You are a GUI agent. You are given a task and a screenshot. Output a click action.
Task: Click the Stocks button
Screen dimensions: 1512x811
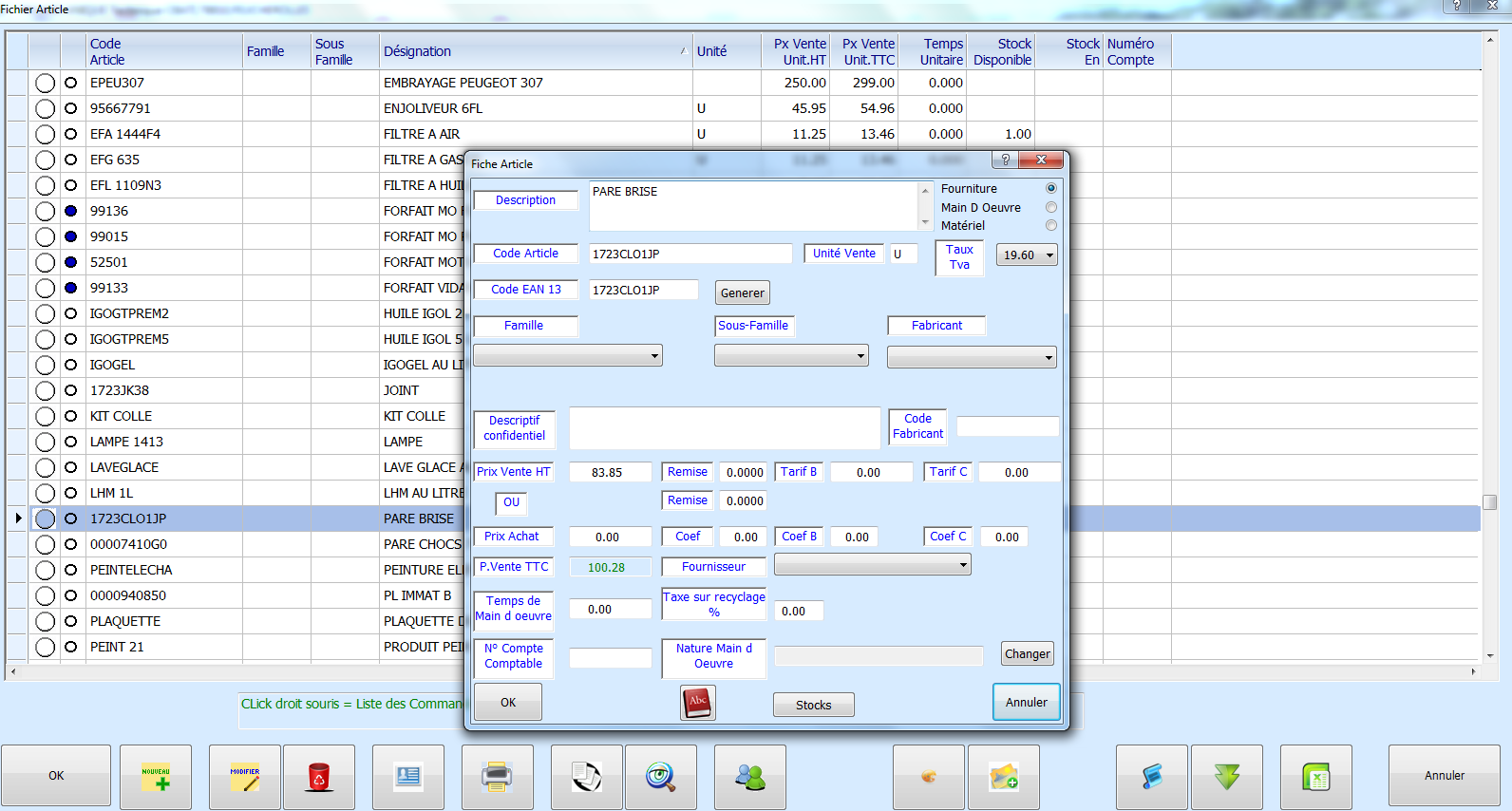pyautogui.click(x=813, y=705)
